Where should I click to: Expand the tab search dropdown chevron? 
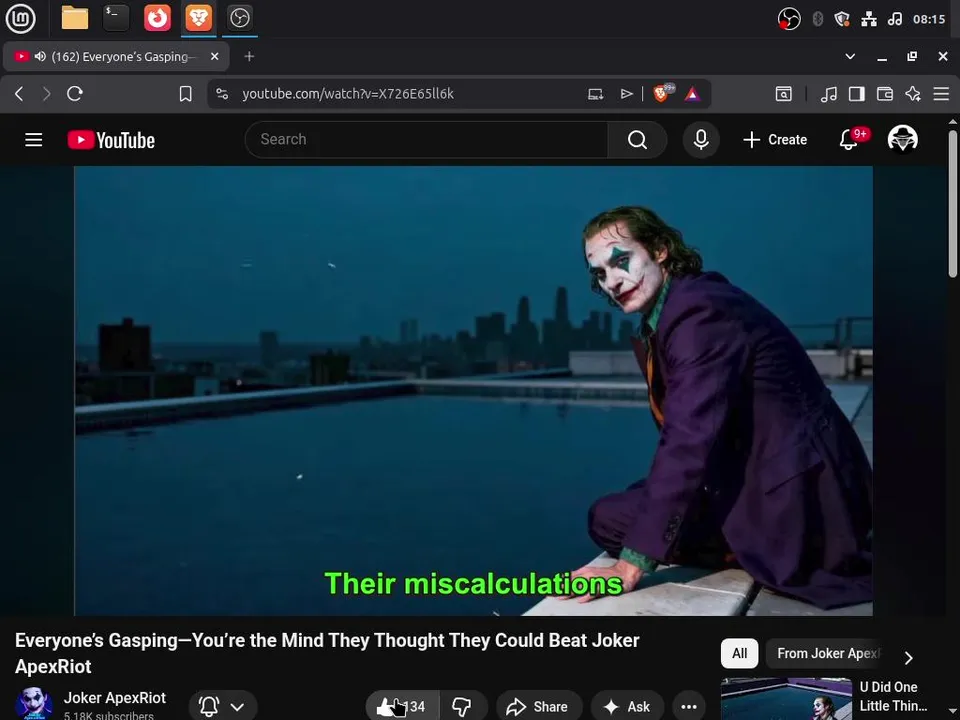coord(850,56)
